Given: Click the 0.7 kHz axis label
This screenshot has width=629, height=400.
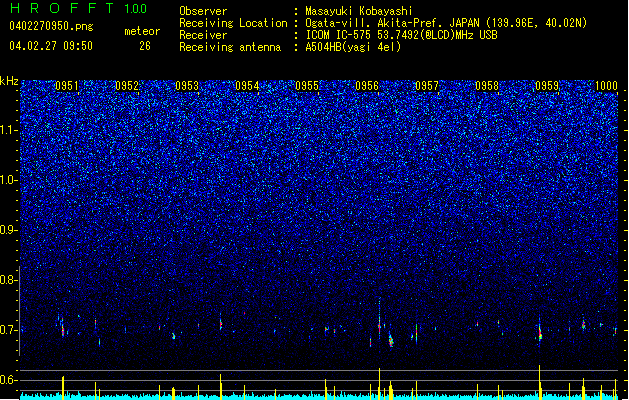Looking at the screenshot, I should tap(8, 330).
